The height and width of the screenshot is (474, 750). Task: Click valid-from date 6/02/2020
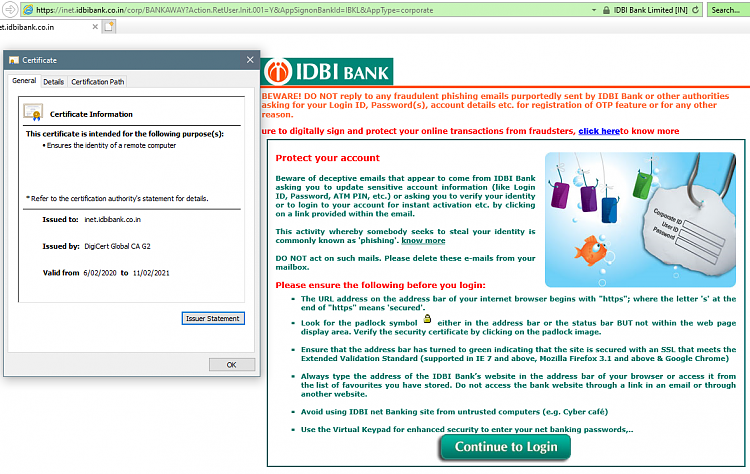coord(99,273)
